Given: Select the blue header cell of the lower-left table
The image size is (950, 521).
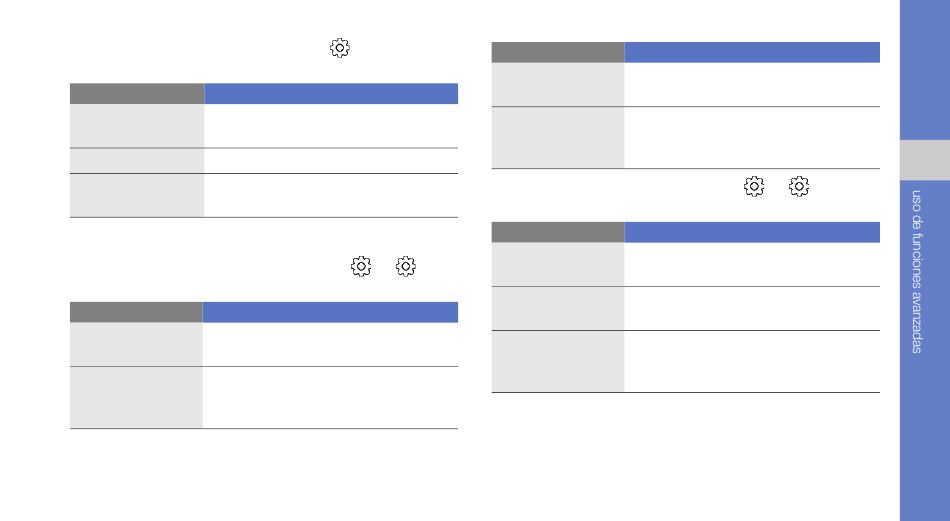Looking at the screenshot, I should click(x=330, y=312).
